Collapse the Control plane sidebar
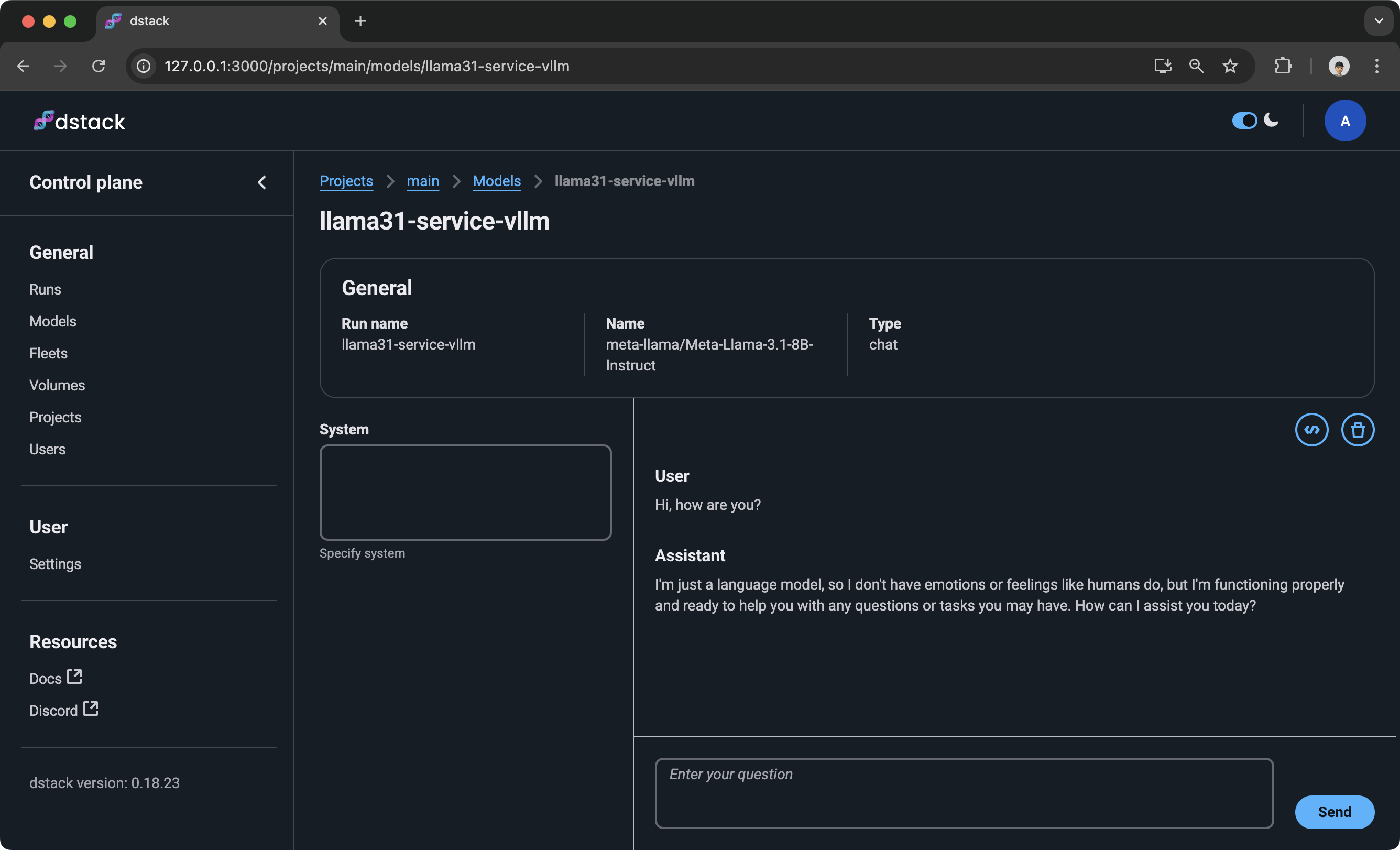This screenshot has width=1400, height=850. point(262,182)
